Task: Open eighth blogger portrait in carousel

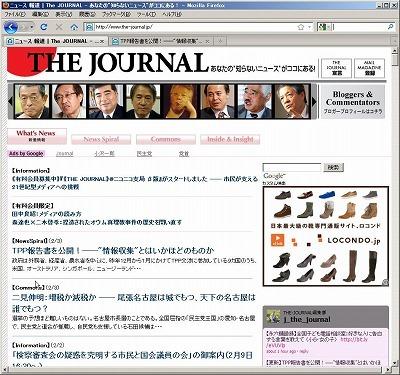Action: 292,101
